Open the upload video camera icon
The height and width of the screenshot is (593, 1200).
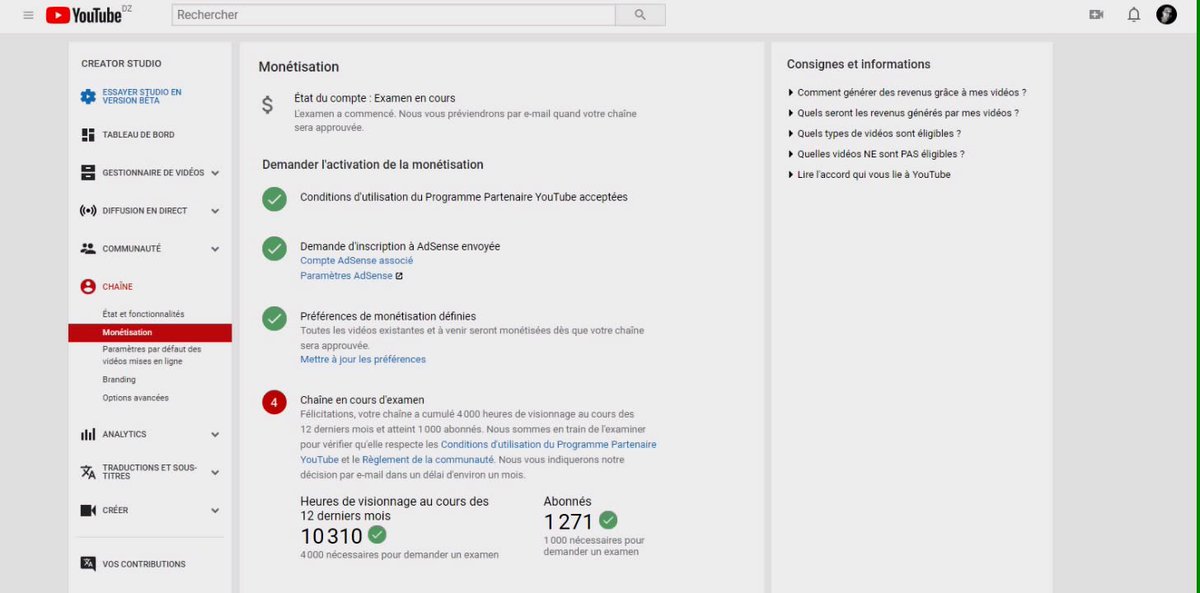point(1096,15)
